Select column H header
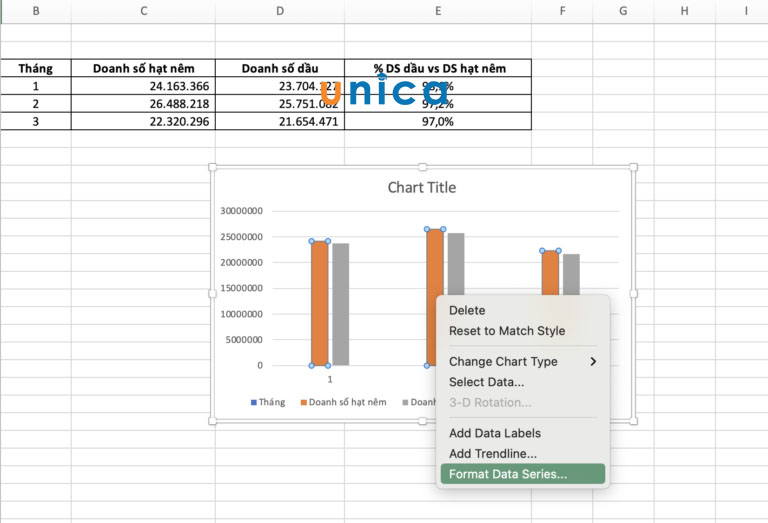This screenshot has height=523, width=768. 684,11
